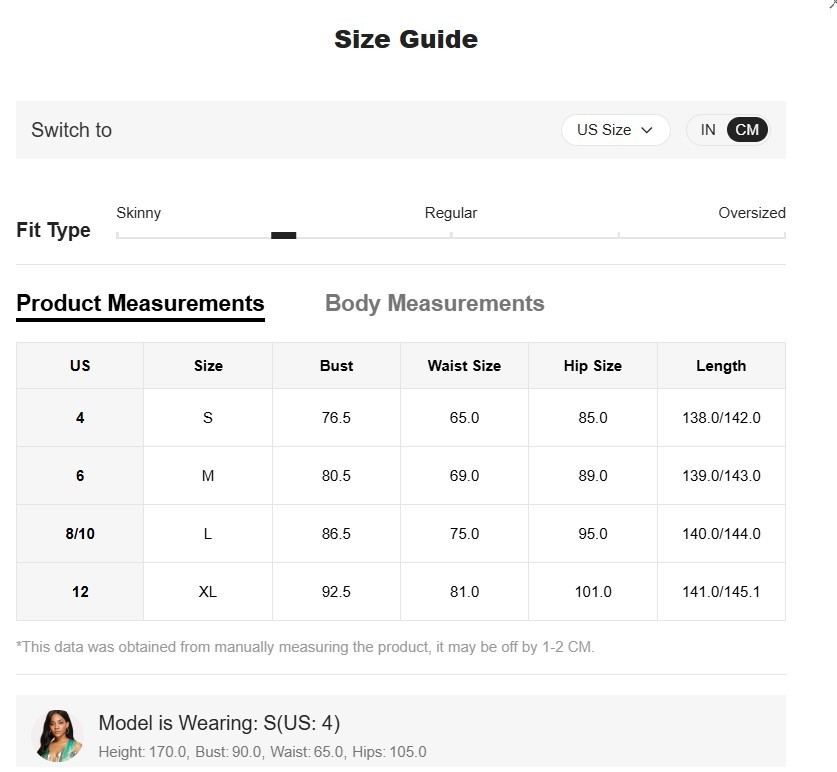Switch to the Body Measurements tab
This screenshot has height=772, width=837.
coord(435,303)
